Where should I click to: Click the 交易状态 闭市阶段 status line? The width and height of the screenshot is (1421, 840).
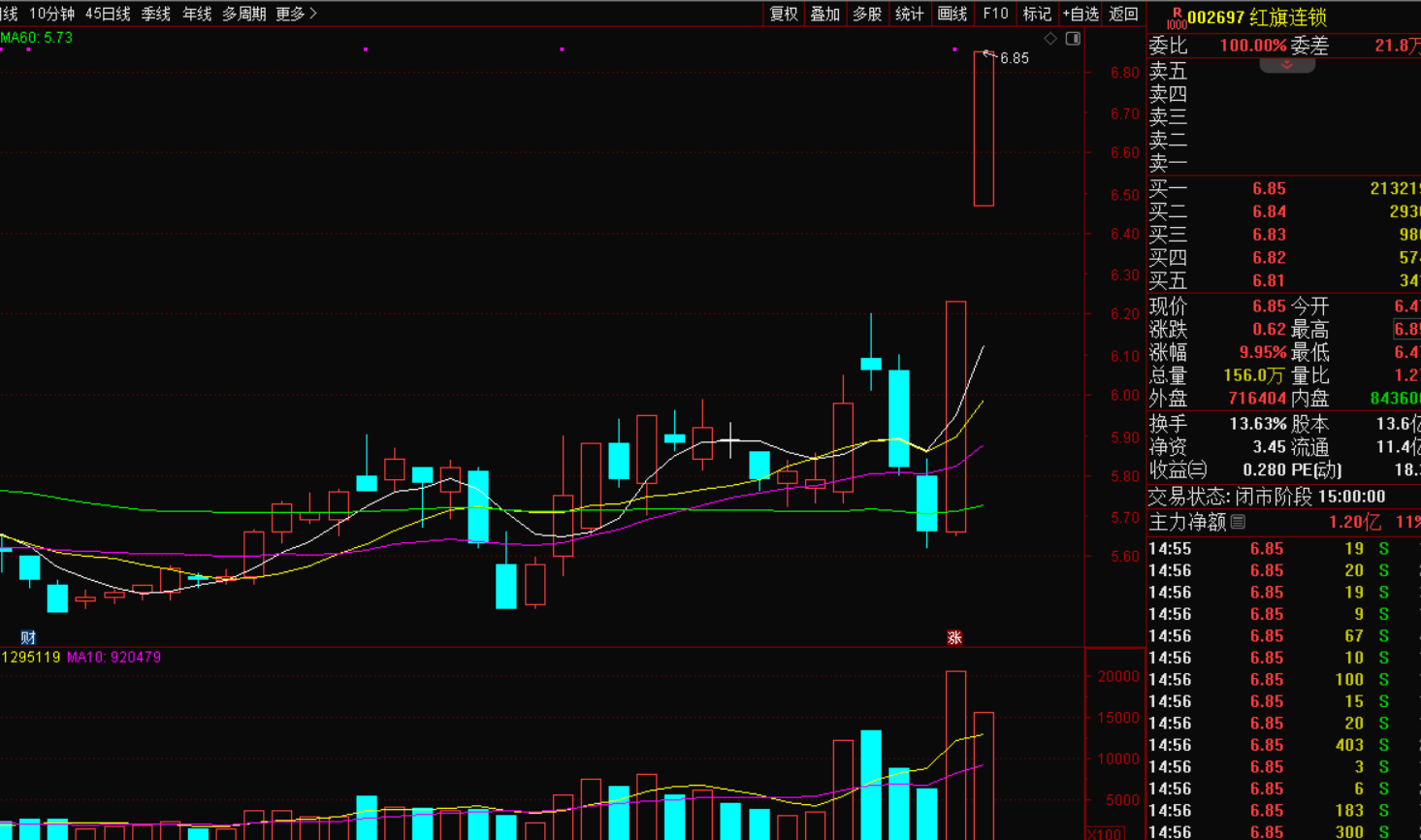[1267, 497]
